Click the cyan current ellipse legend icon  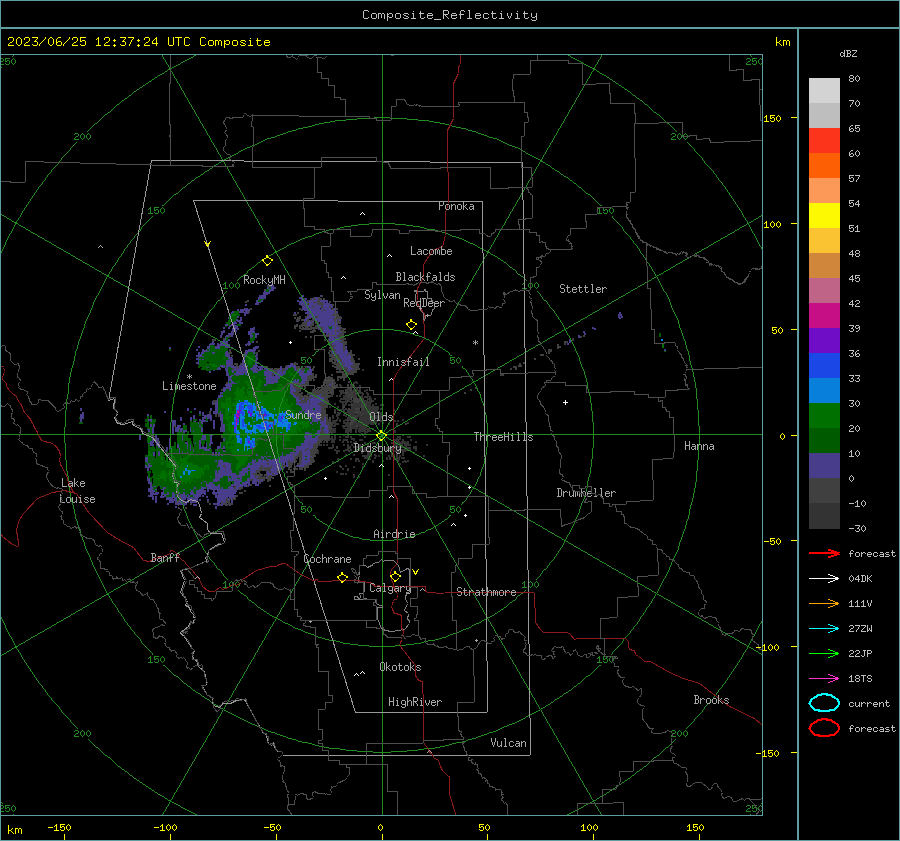point(824,703)
